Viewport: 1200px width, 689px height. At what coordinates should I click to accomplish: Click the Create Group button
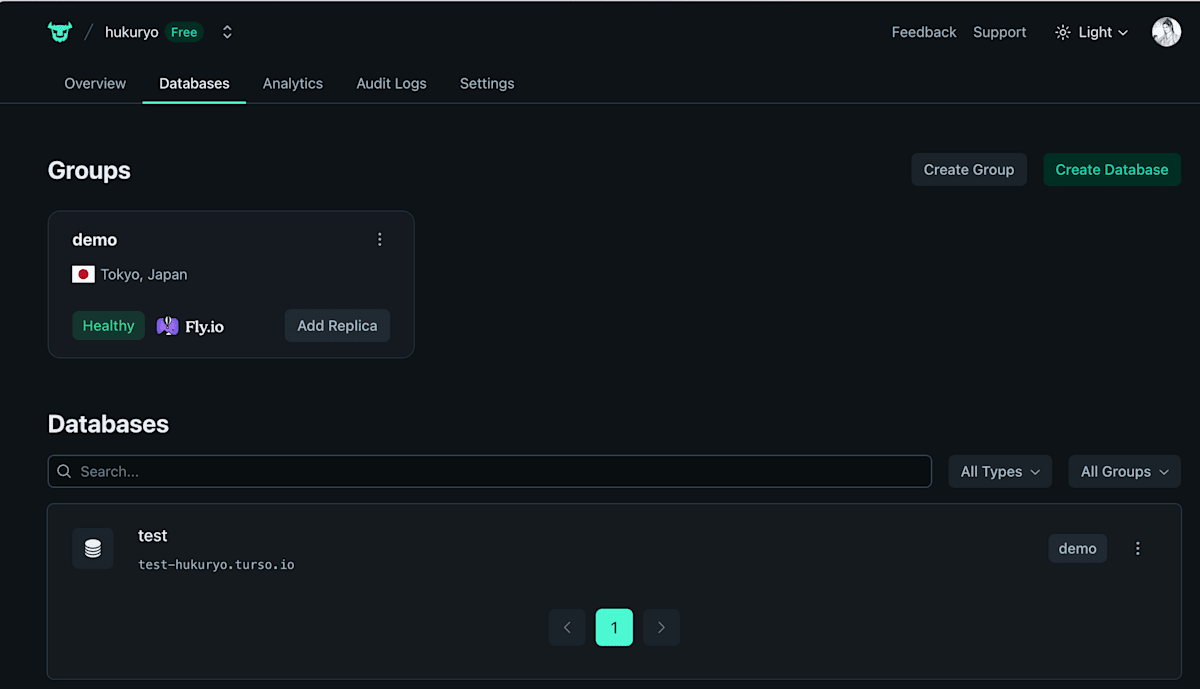click(969, 169)
